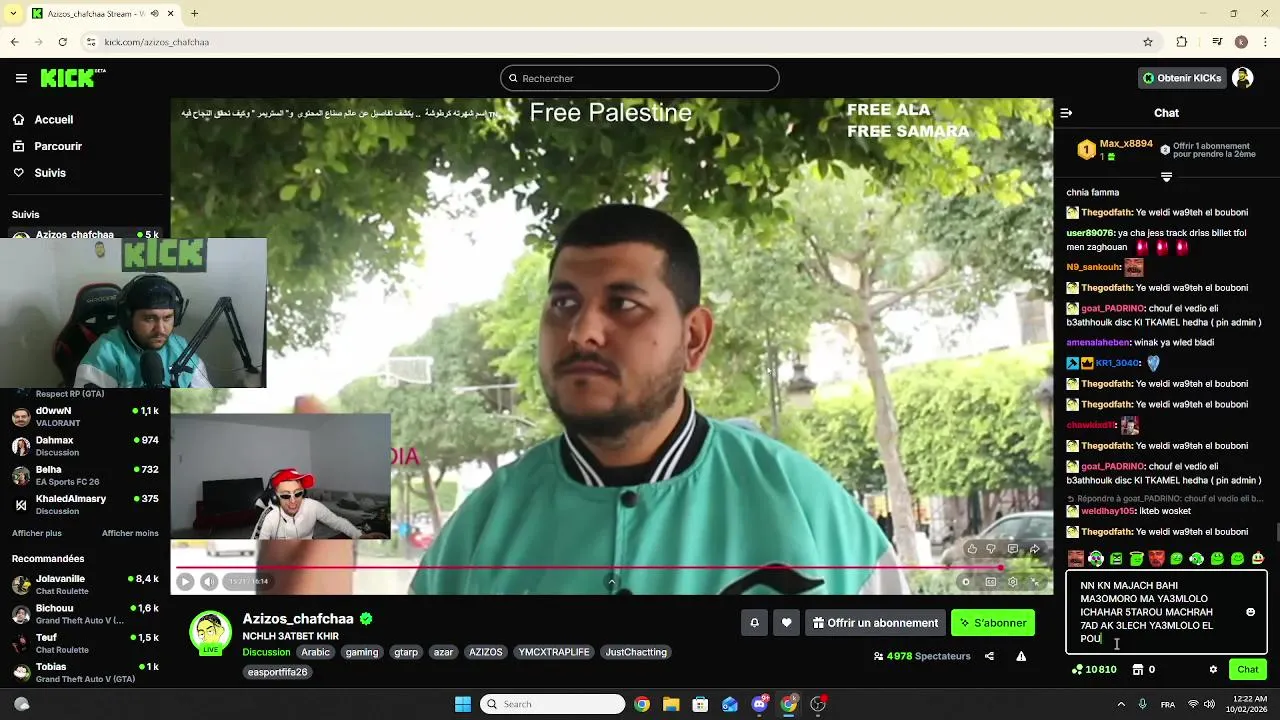Open chat settings gear

(x=1213, y=669)
